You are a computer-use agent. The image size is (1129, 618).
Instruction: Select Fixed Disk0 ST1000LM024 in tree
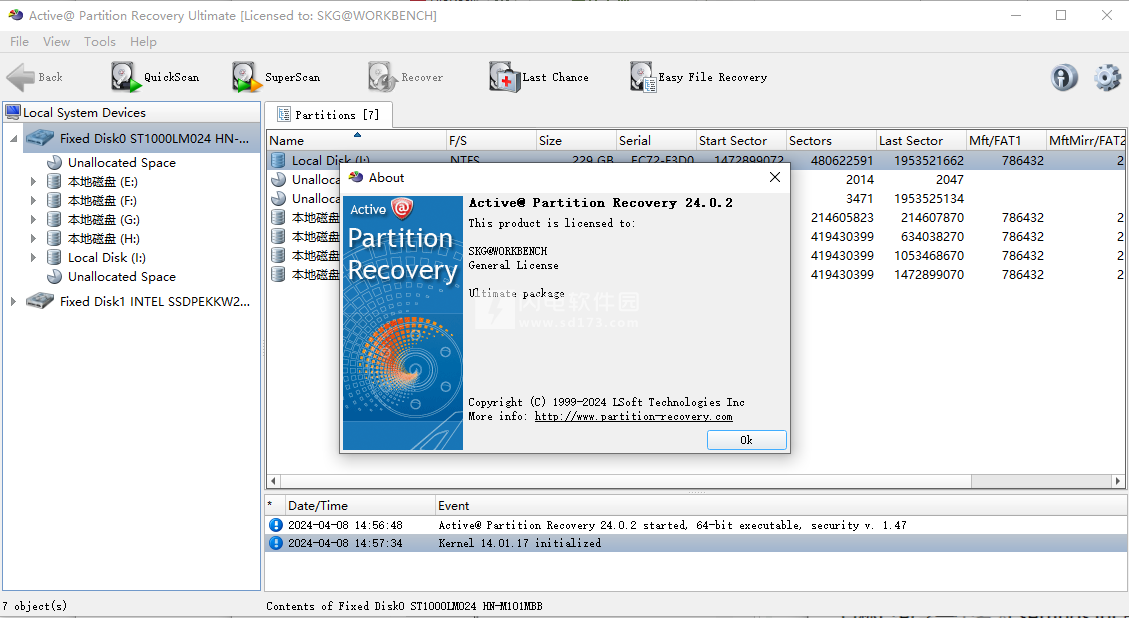tap(141, 138)
